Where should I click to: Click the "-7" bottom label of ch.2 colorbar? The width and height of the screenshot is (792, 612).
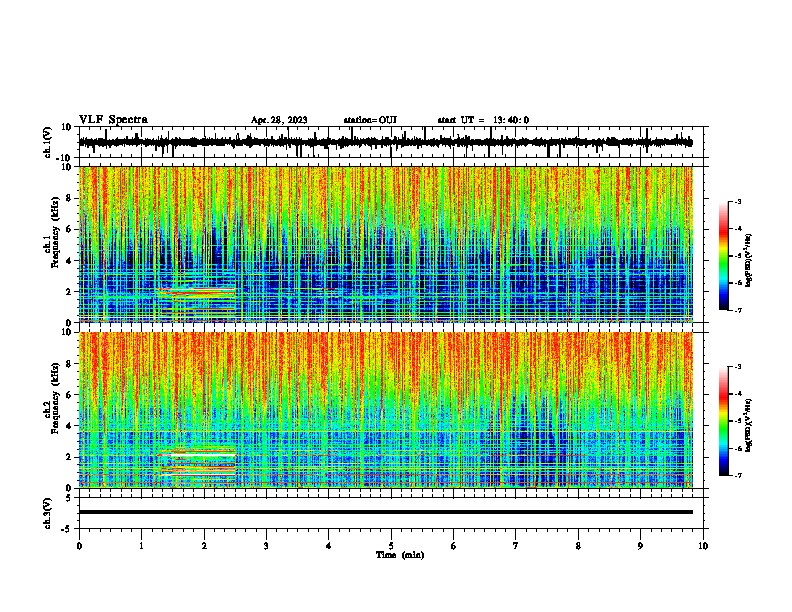(737, 475)
